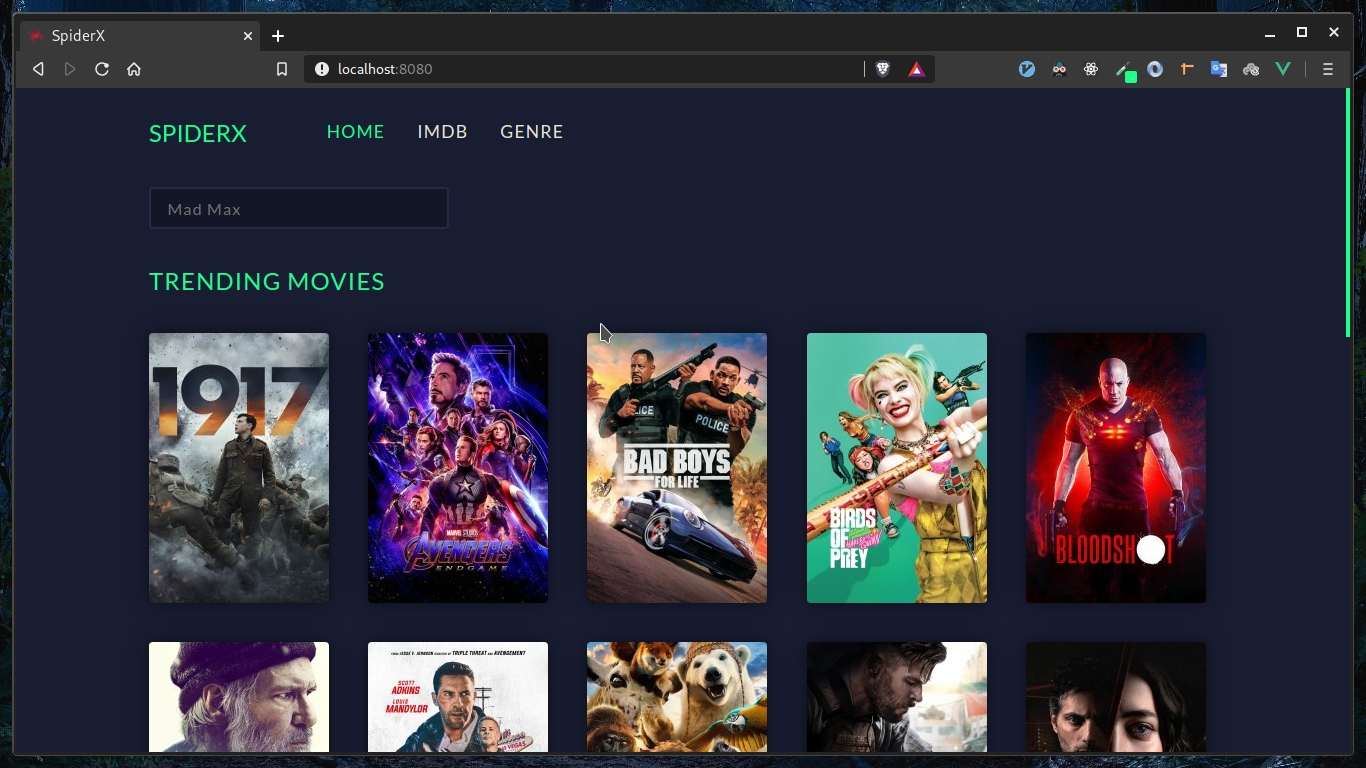Maximize the browser window
This screenshot has width=1366, height=768.
coord(1302,33)
